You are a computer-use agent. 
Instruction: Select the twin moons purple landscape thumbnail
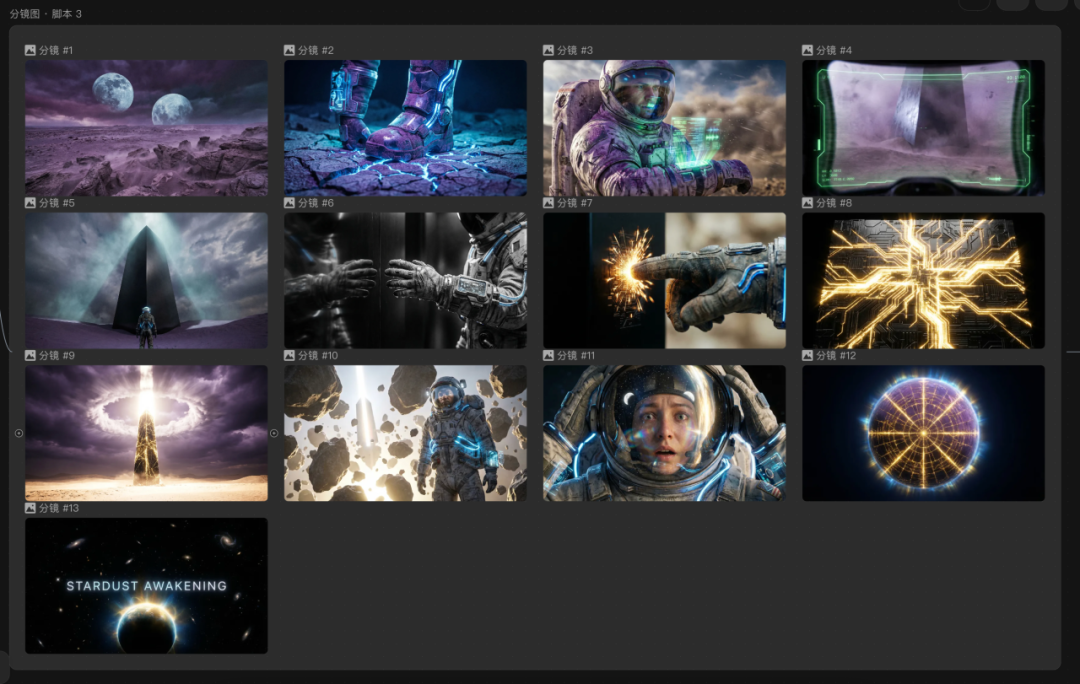146,128
